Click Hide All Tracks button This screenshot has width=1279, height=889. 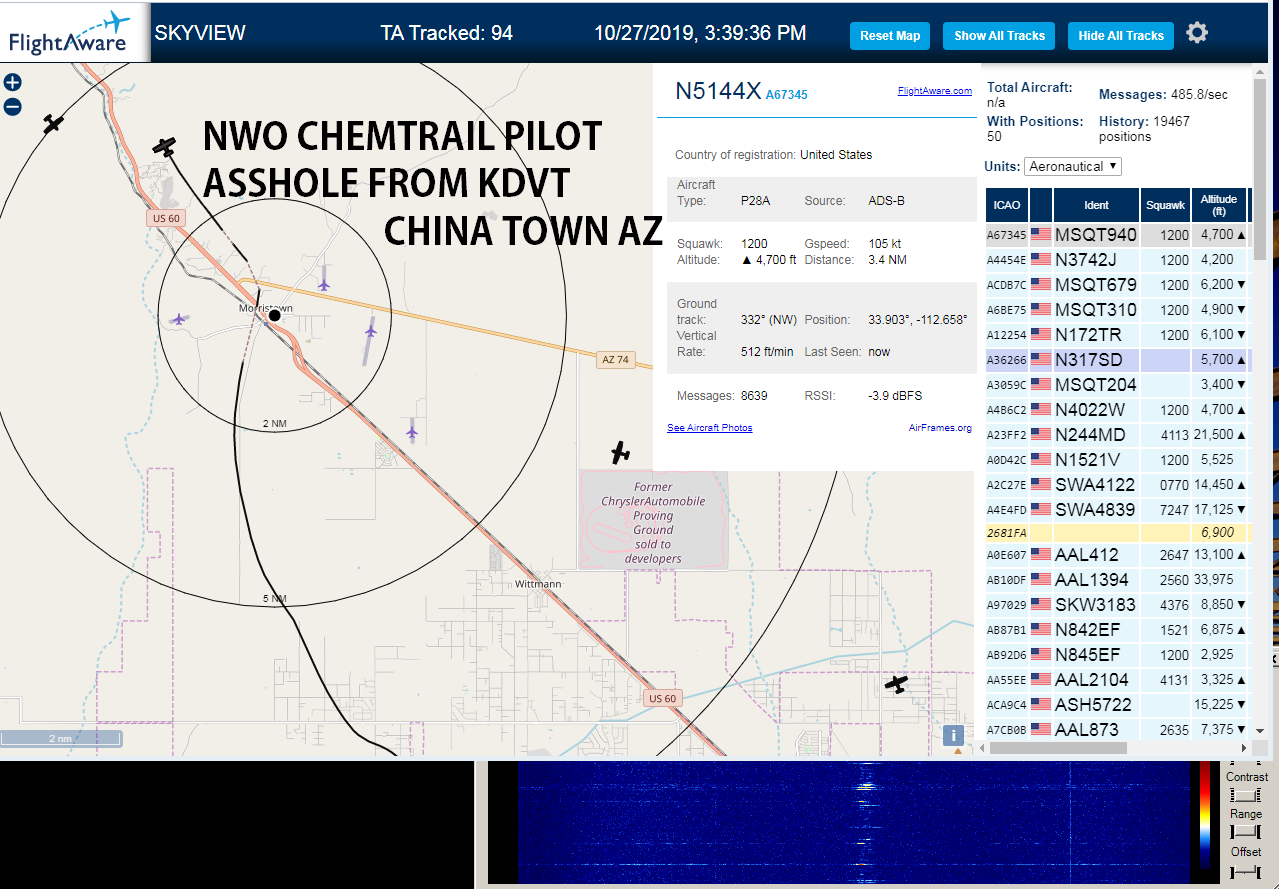click(x=1121, y=36)
